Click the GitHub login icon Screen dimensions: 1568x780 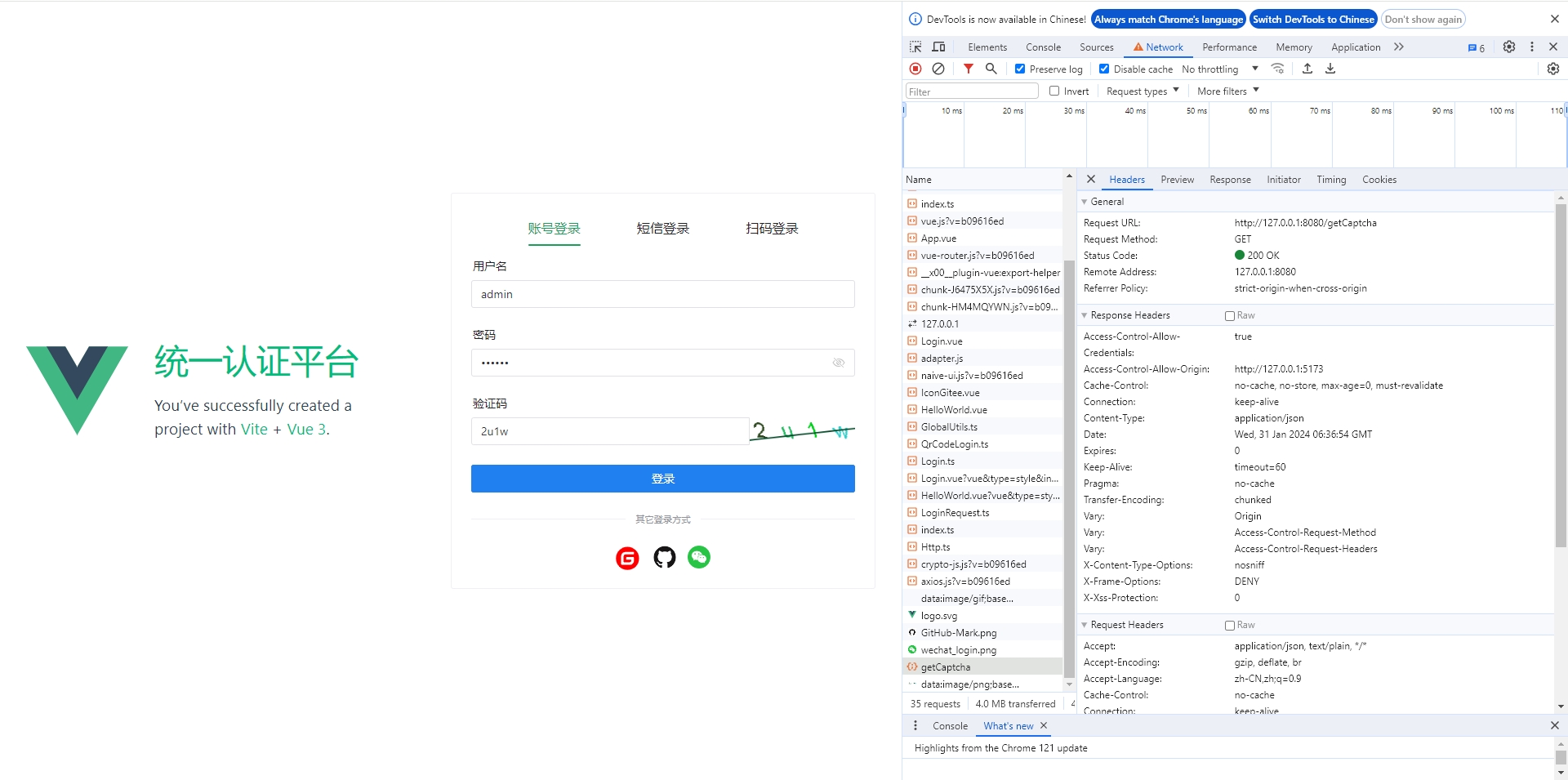pyautogui.click(x=665, y=558)
